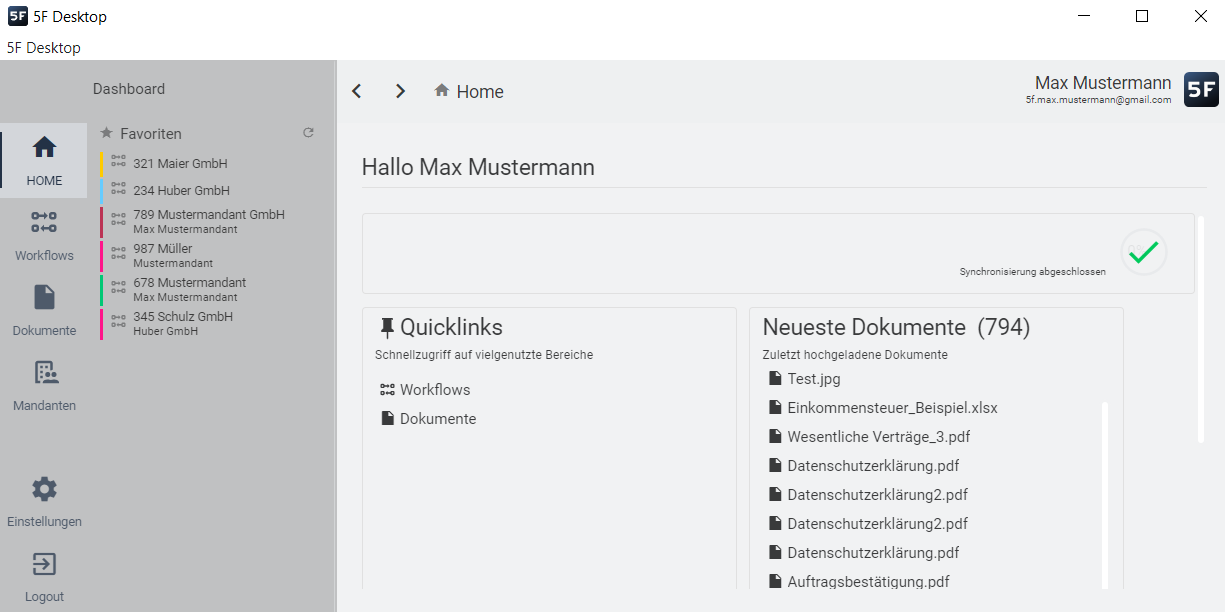
Task: Open favorite 345 Schulz GmbH
Action: [183, 316]
